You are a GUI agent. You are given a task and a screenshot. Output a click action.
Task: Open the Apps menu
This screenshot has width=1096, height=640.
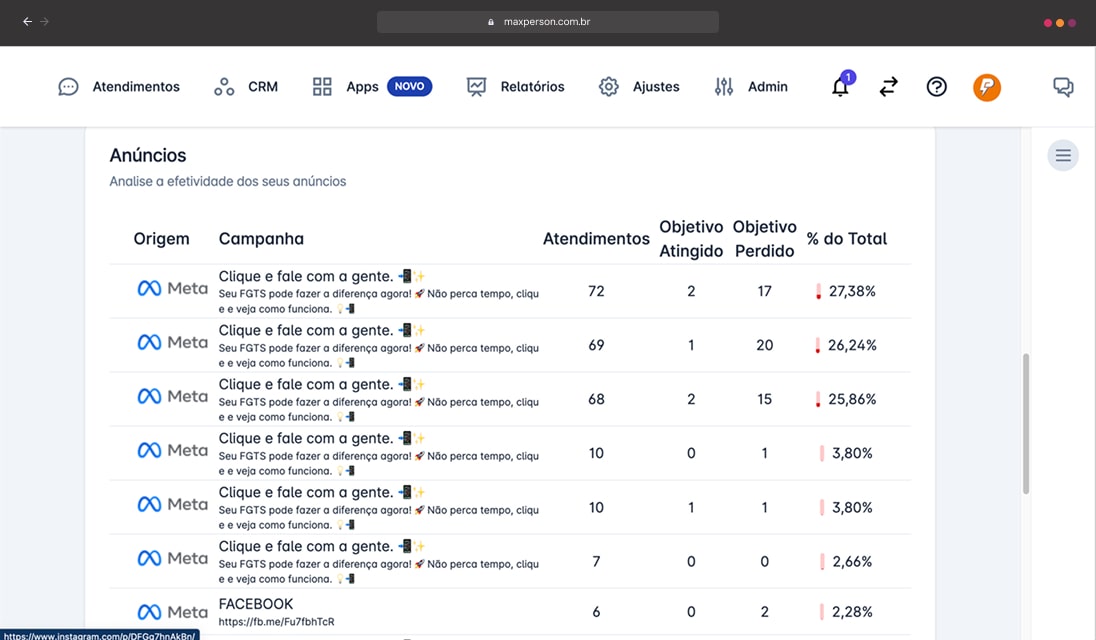click(x=346, y=87)
